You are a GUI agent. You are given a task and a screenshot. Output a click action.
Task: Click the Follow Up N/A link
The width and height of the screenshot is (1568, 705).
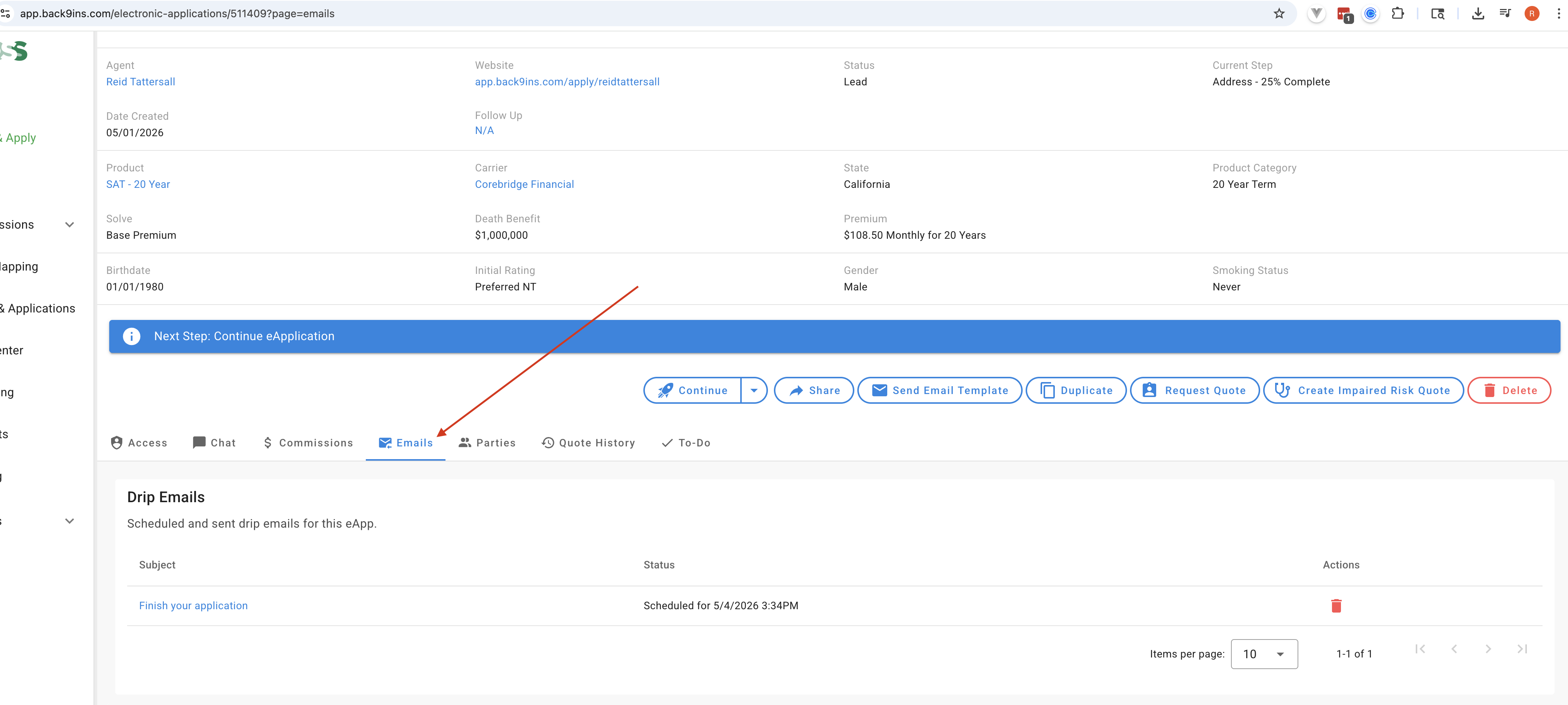[x=484, y=130]
